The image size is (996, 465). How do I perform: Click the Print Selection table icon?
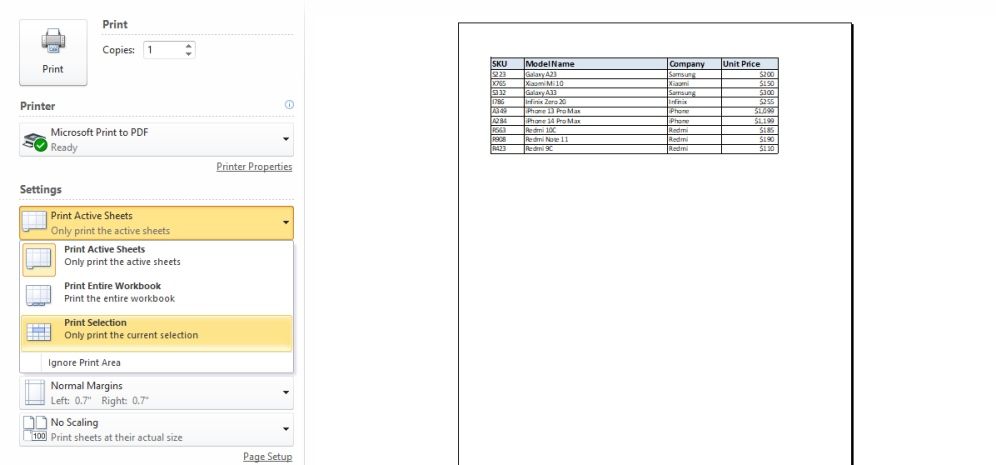pyautogui.click(x=39, y=332)
